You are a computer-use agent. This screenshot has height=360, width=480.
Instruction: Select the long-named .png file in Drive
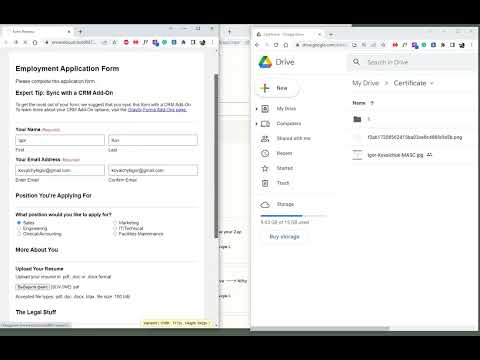point(412,137)
